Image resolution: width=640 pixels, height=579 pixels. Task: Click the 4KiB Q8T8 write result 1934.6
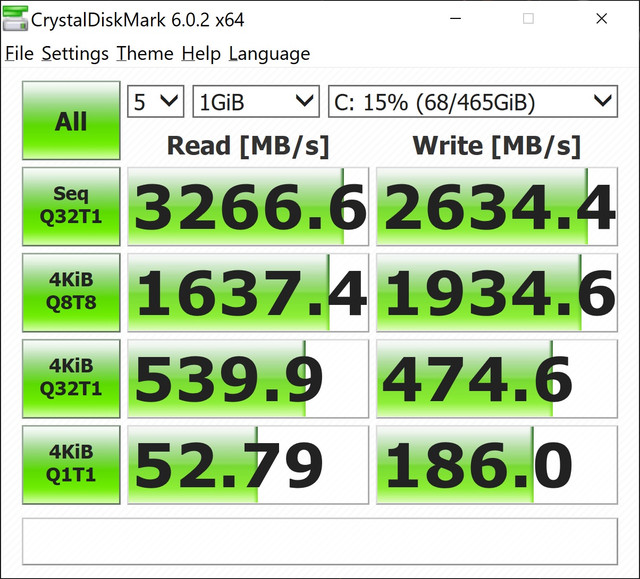pyautogui.click(x=497, y=293)
